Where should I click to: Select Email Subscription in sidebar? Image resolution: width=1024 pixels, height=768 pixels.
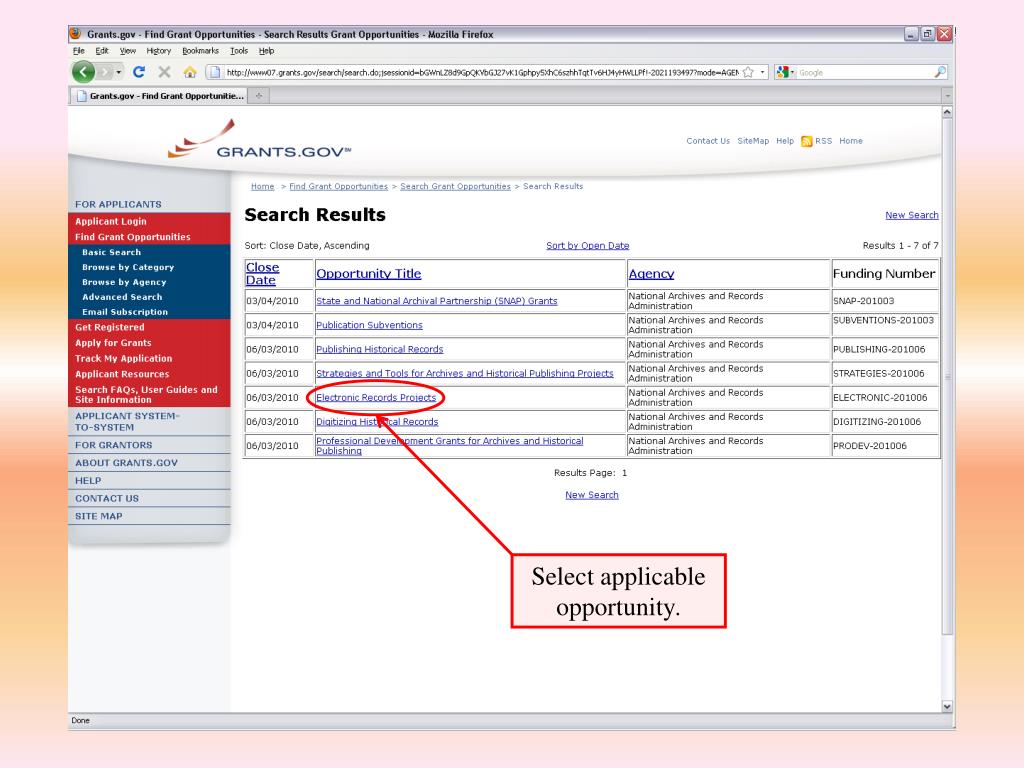(x=125, y=312)
